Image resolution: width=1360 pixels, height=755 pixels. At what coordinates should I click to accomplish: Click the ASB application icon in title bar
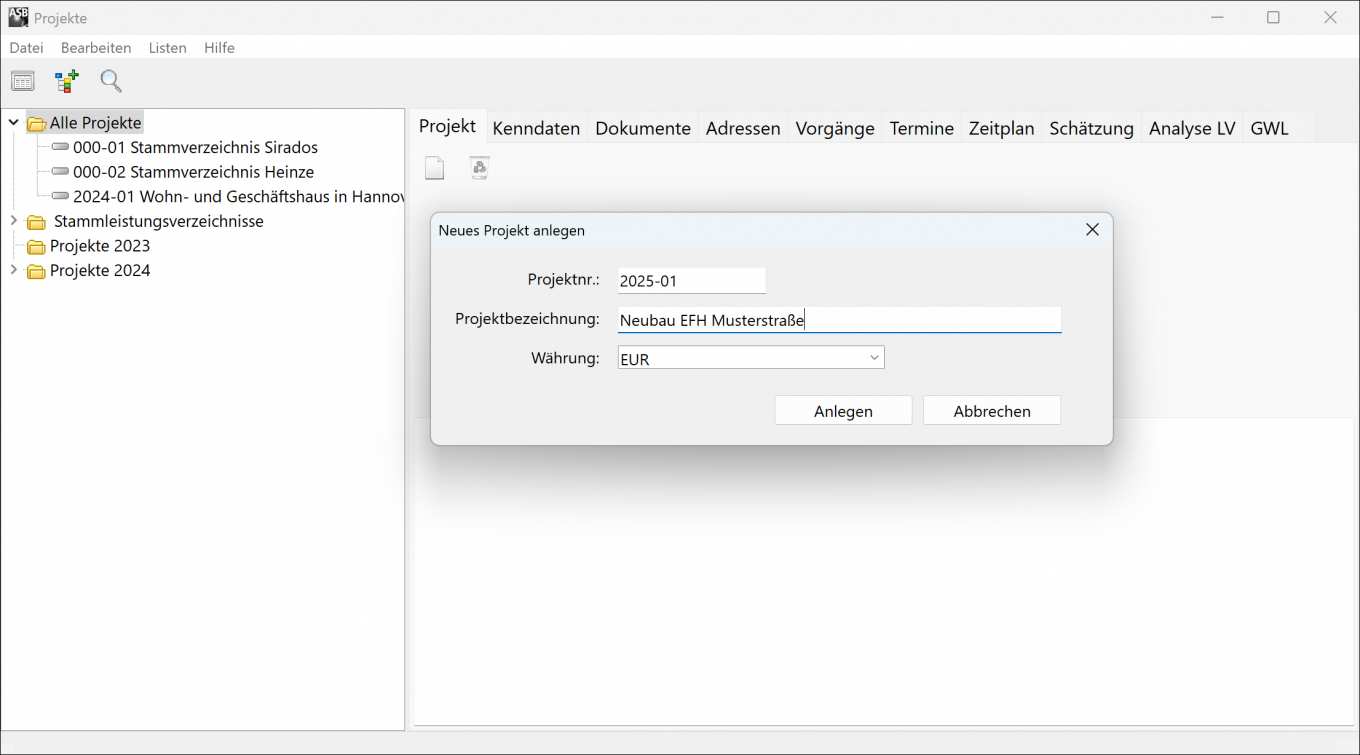(x=18, y=17)
